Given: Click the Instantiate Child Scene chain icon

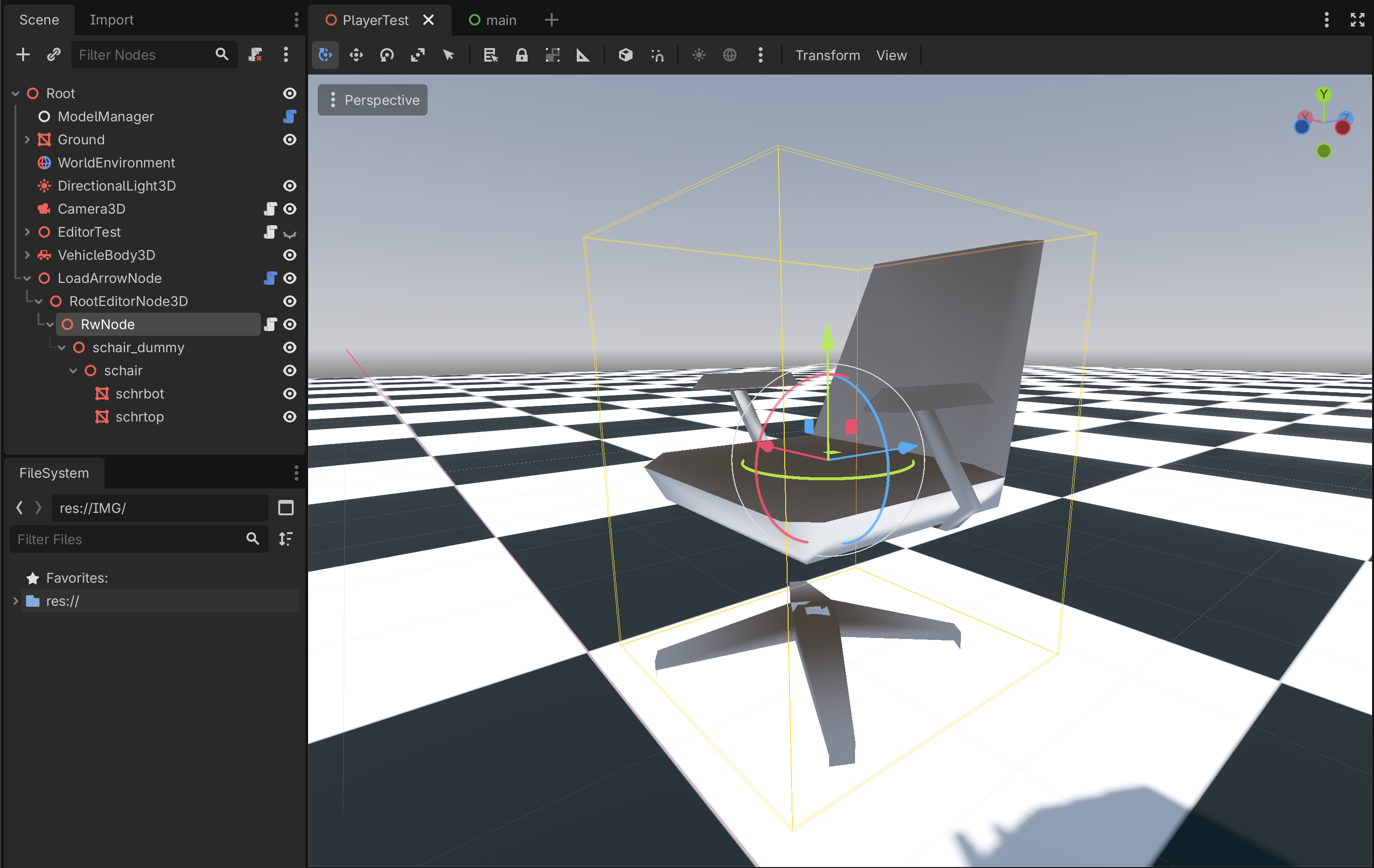Looking at the screenshot, I should [53, 54].
